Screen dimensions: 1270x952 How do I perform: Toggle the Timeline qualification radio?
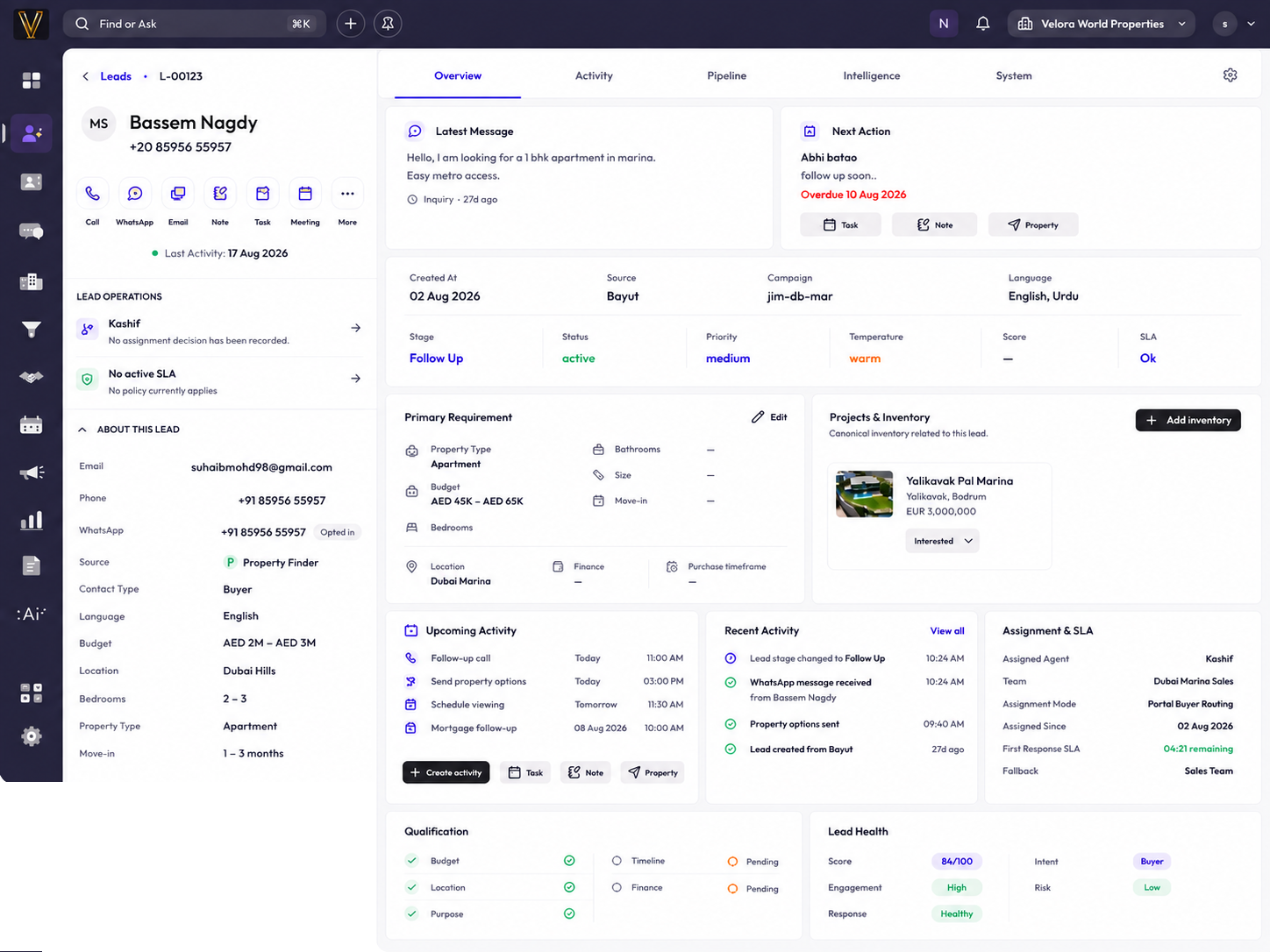617,861
